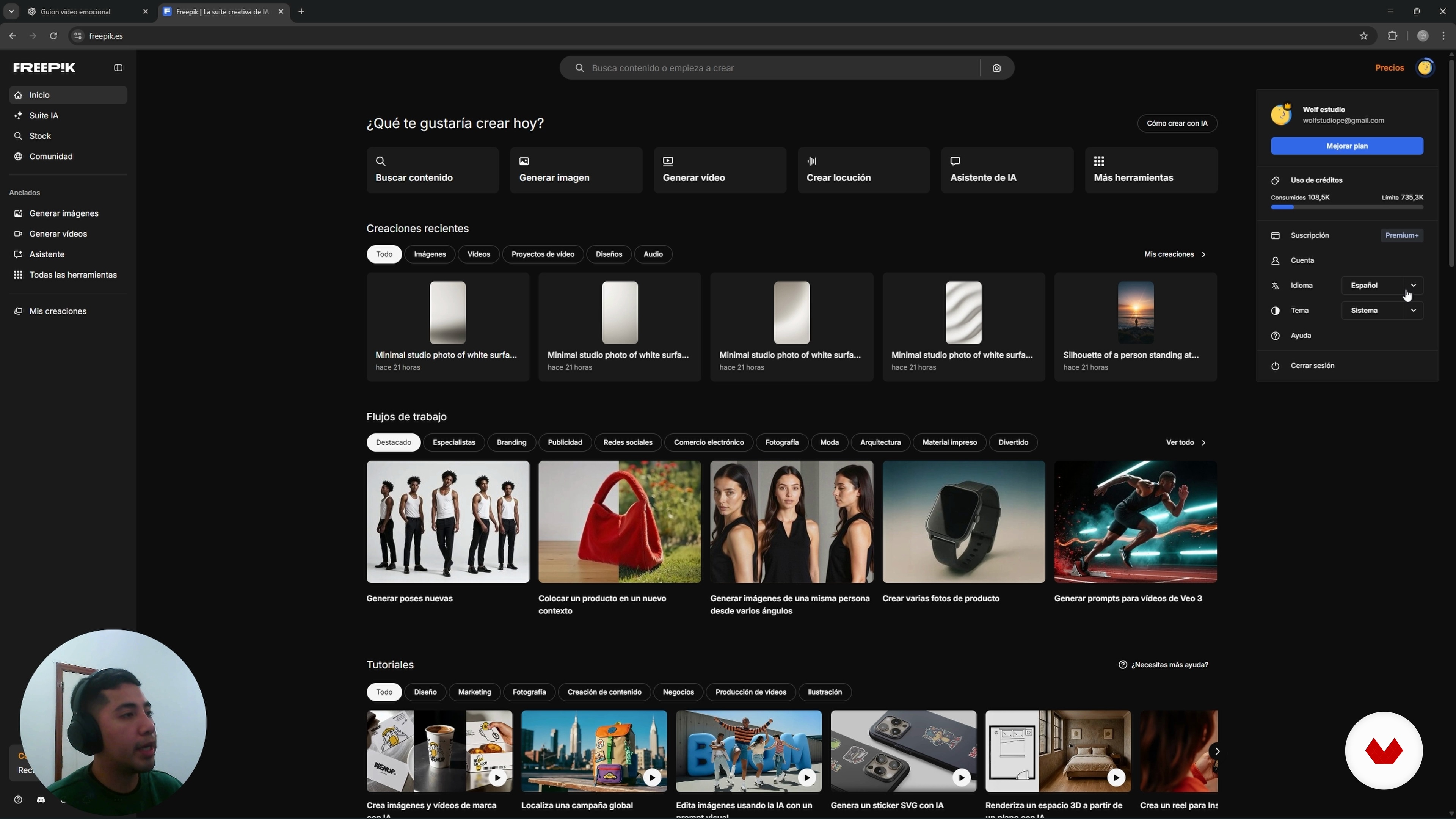Open Asistente in sidebar
The image size is (1456, 819).
[68, 254]
